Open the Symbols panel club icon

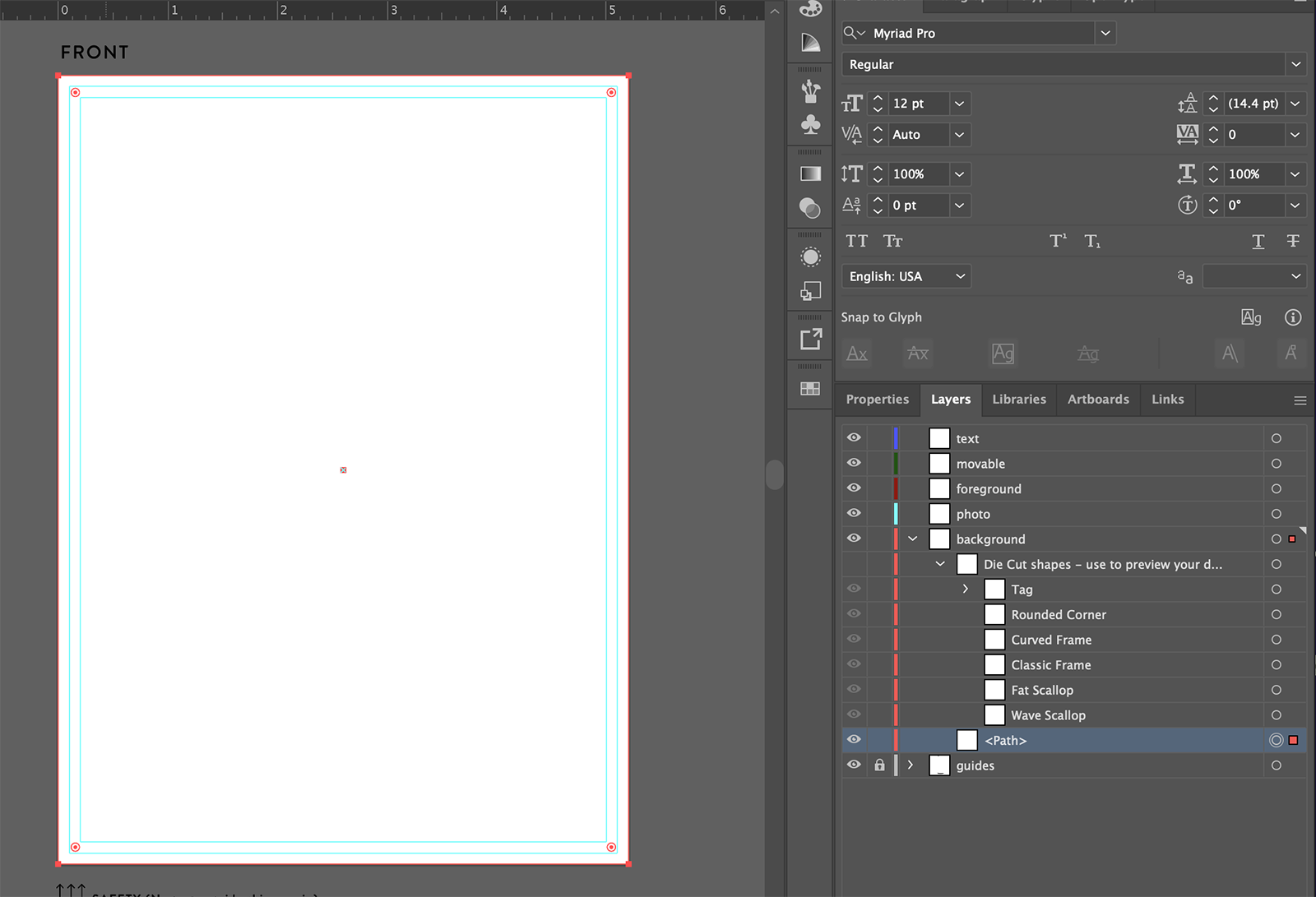(810, 124)
